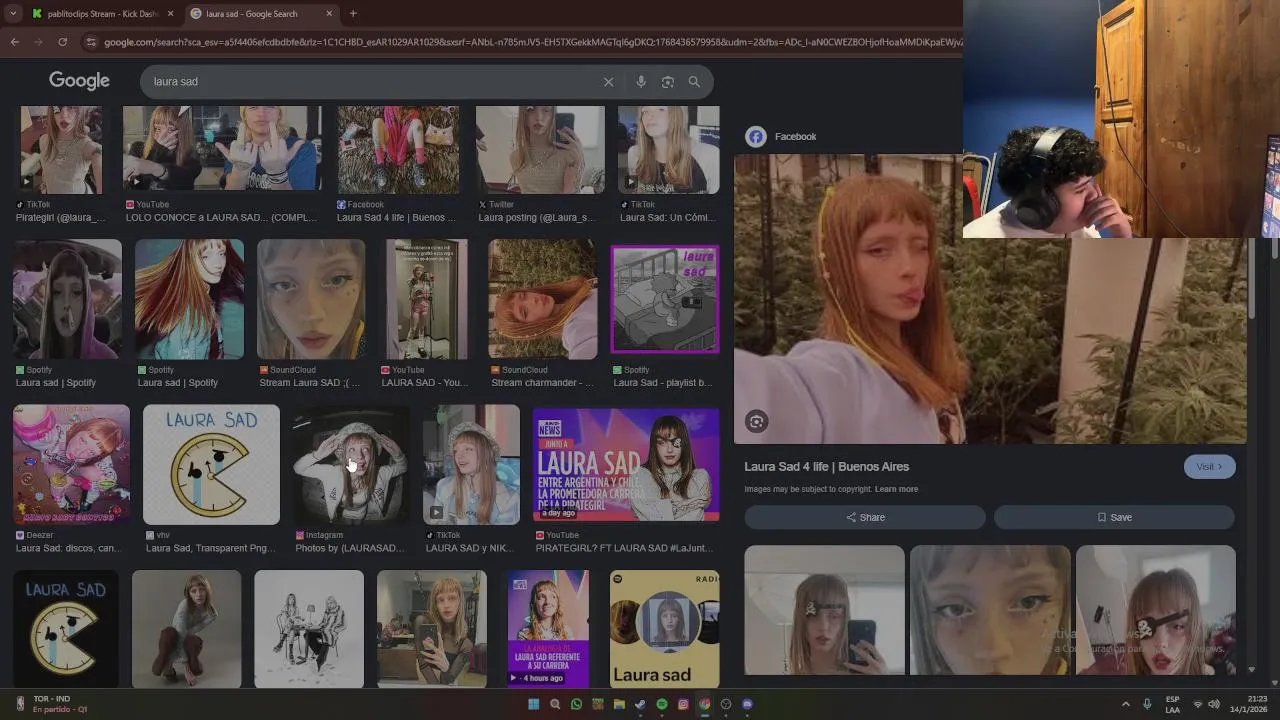1280x720 pixels.
Task: Open the tab search arrow in the tab strip
Action: tap(12, 13)
